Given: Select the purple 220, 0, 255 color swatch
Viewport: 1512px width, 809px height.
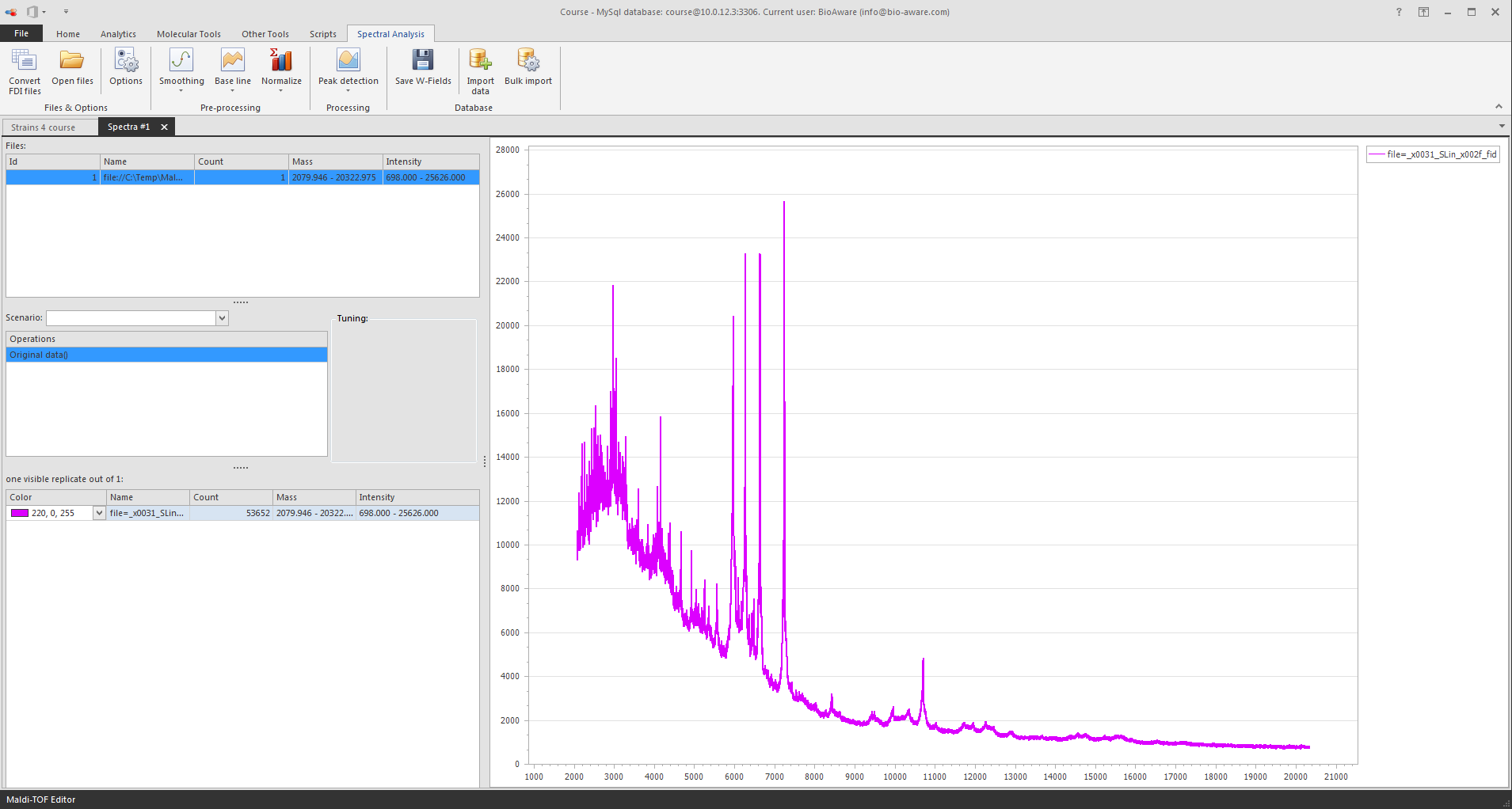Looking at the screenshot, I should click(19, 512).
